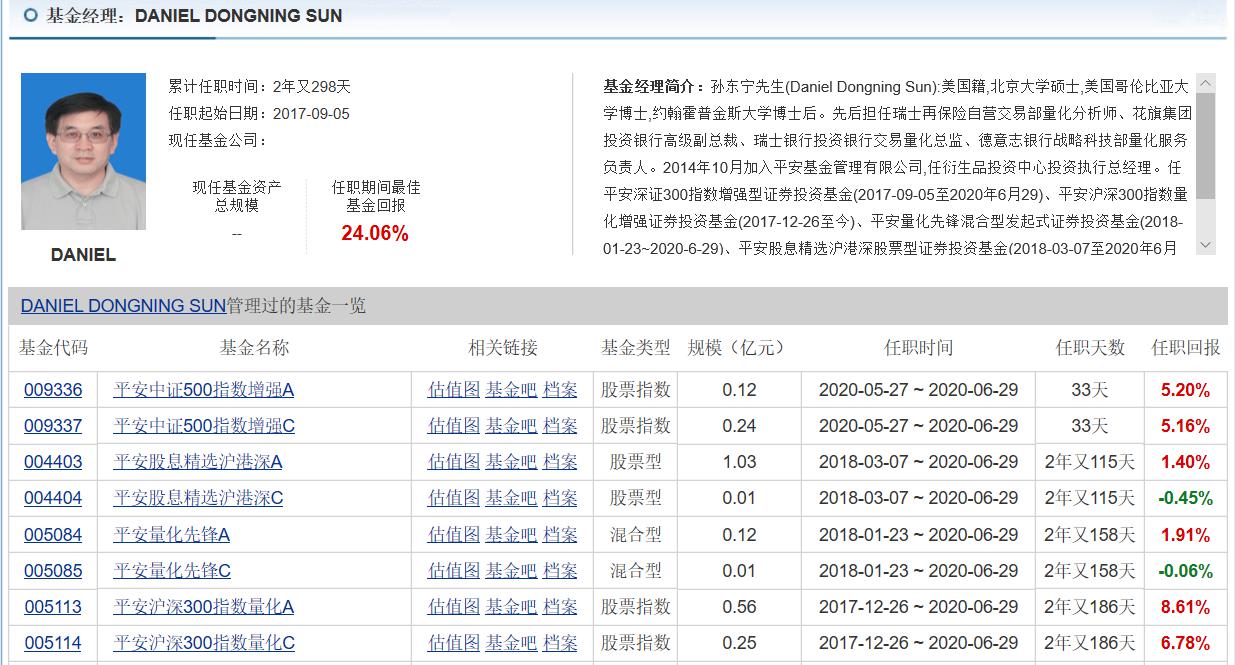Open 档案 for fund 009337
The height and width of the screenshot is (665, 1235).
[560, 426]
